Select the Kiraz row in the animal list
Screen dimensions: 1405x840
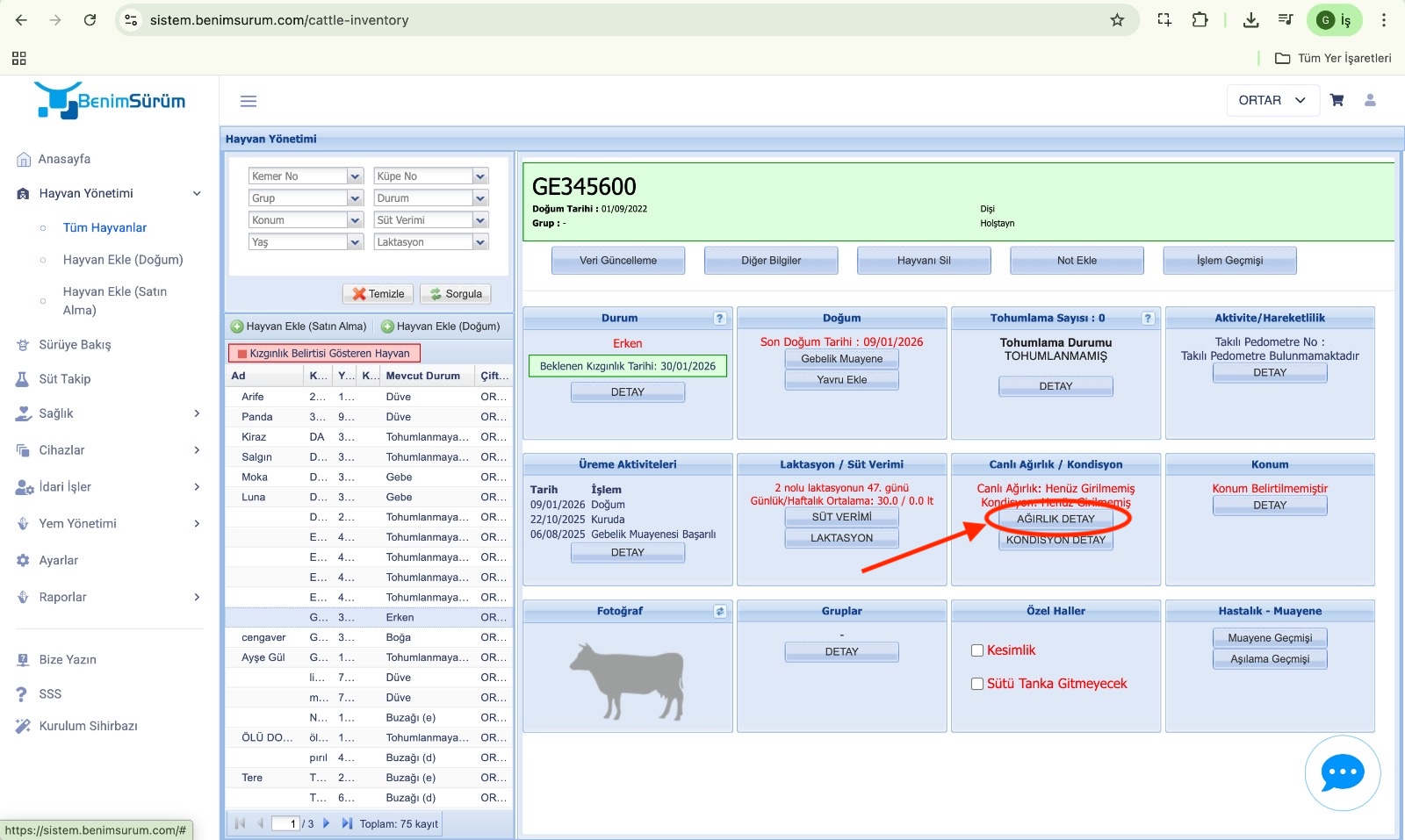pos(369,437)
